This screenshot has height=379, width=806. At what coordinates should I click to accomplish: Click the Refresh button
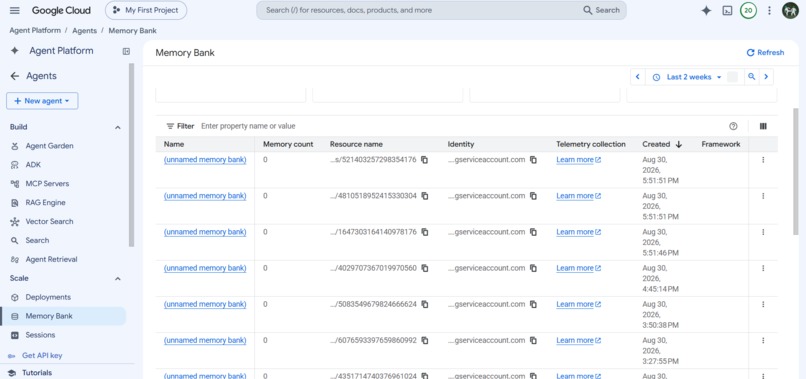pos(765,52)
